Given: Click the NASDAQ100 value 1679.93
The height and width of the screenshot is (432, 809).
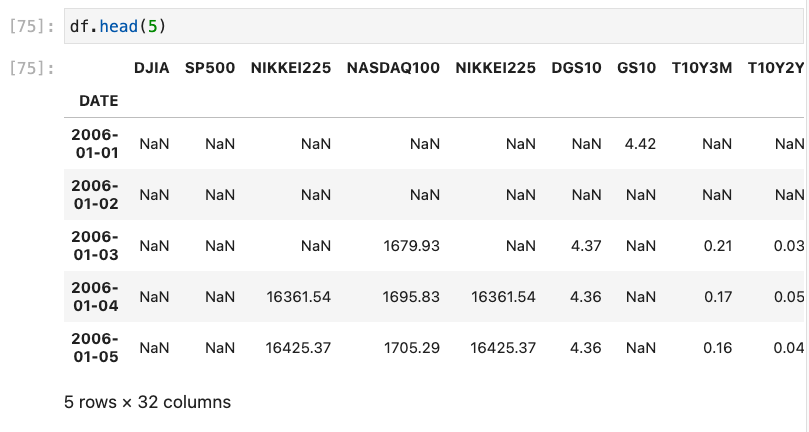Looking at the screenshot, I should click(x=412, y=246).
